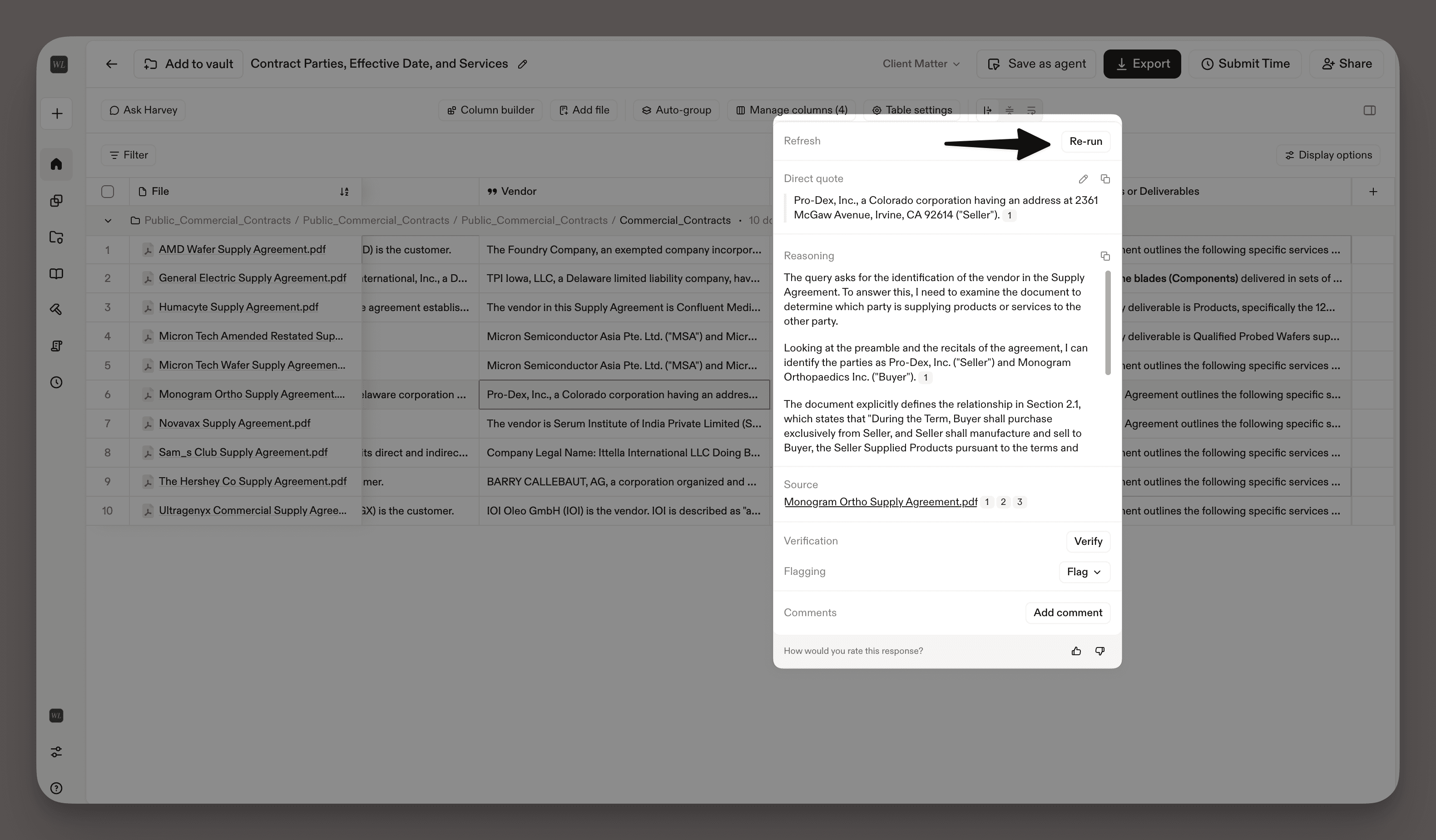Open Home in the left sidebar
The image size is (1436, 840).
(x=56, y=164)
